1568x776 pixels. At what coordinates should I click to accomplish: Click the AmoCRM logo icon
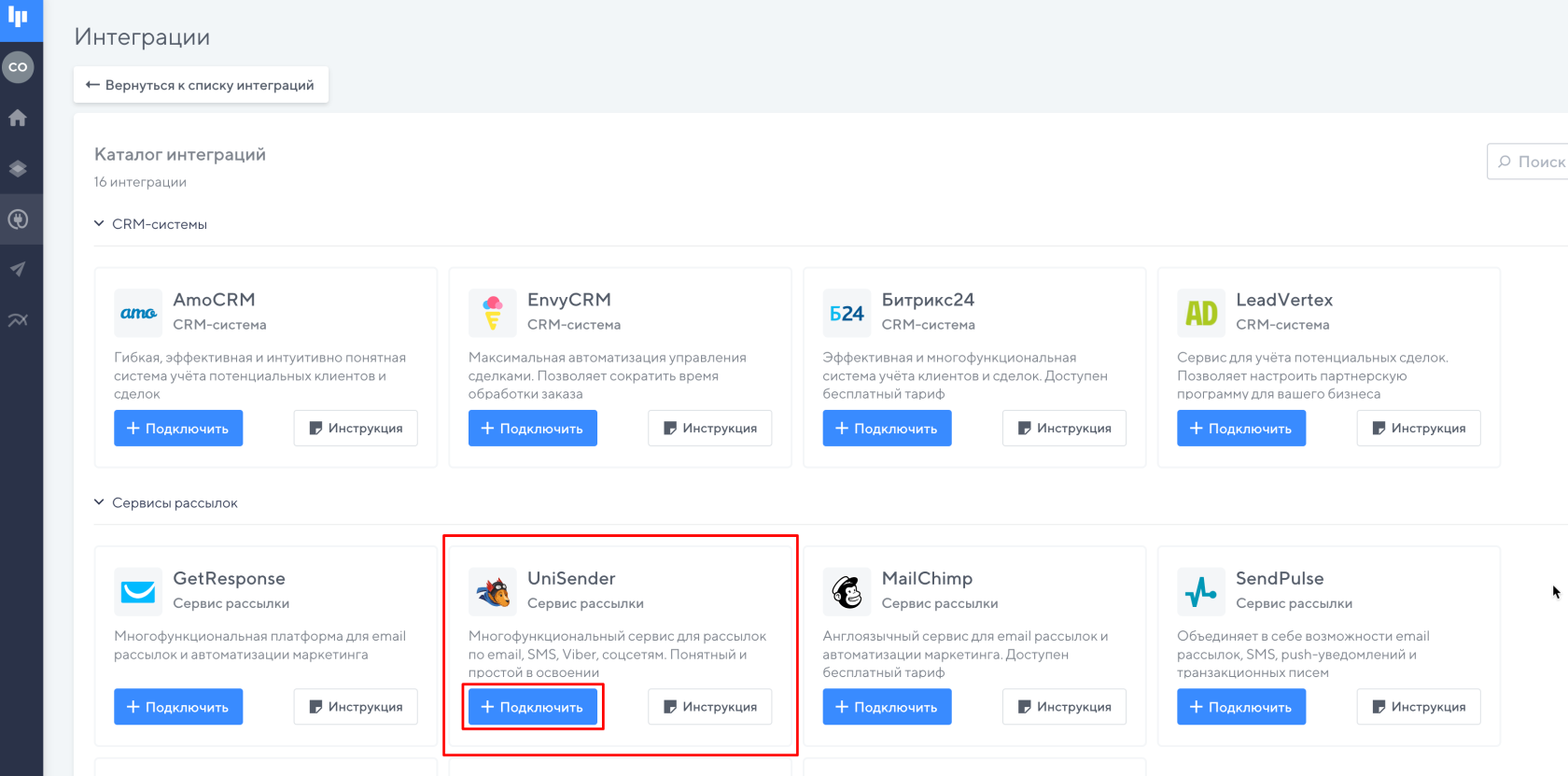click(138, 314)
